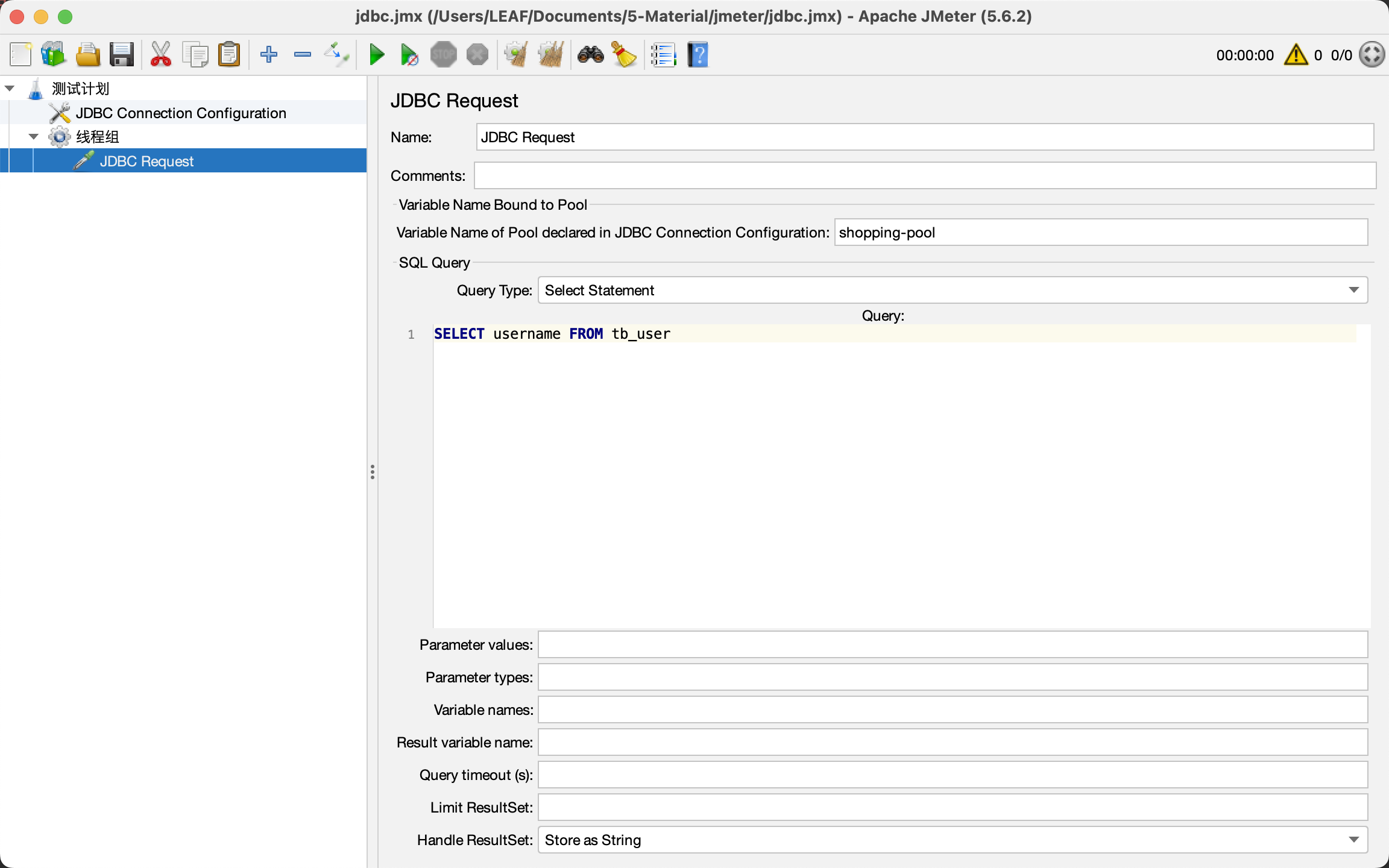Click the Name input field
Image resolution: width=1389 pixels, height=868 pixels.
(925, 137)
